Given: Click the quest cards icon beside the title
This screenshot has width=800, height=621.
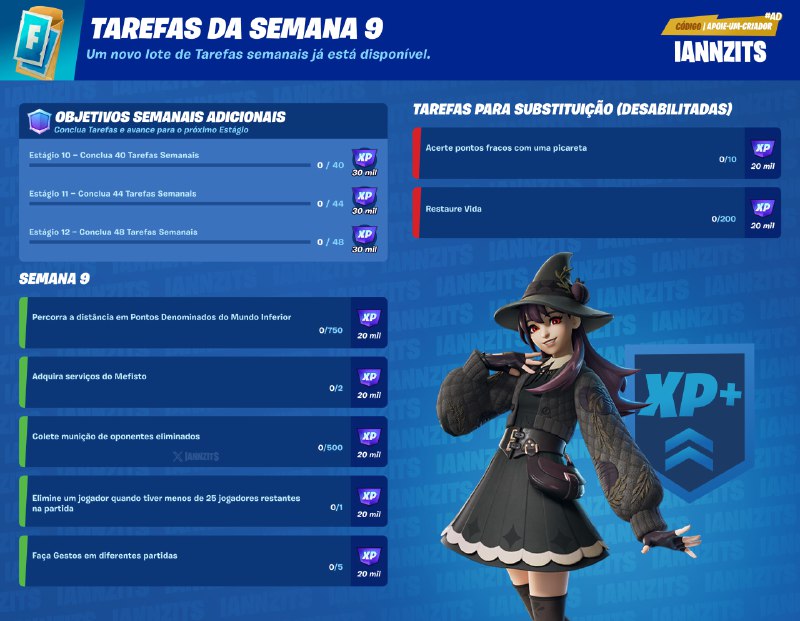Looking at the screenshot, I should point(38,42).
